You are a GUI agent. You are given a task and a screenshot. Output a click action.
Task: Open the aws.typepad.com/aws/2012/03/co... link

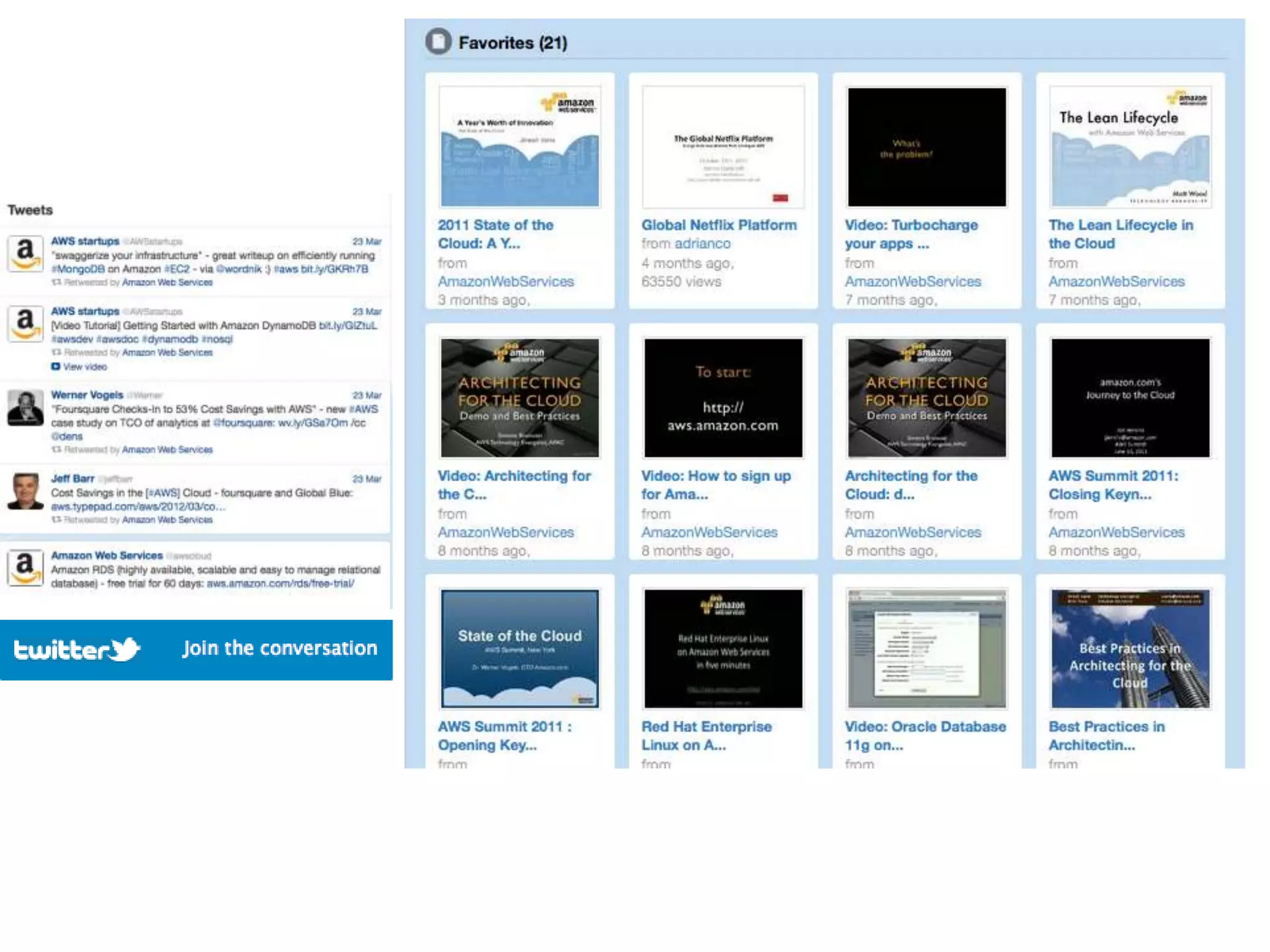(138, 506)
